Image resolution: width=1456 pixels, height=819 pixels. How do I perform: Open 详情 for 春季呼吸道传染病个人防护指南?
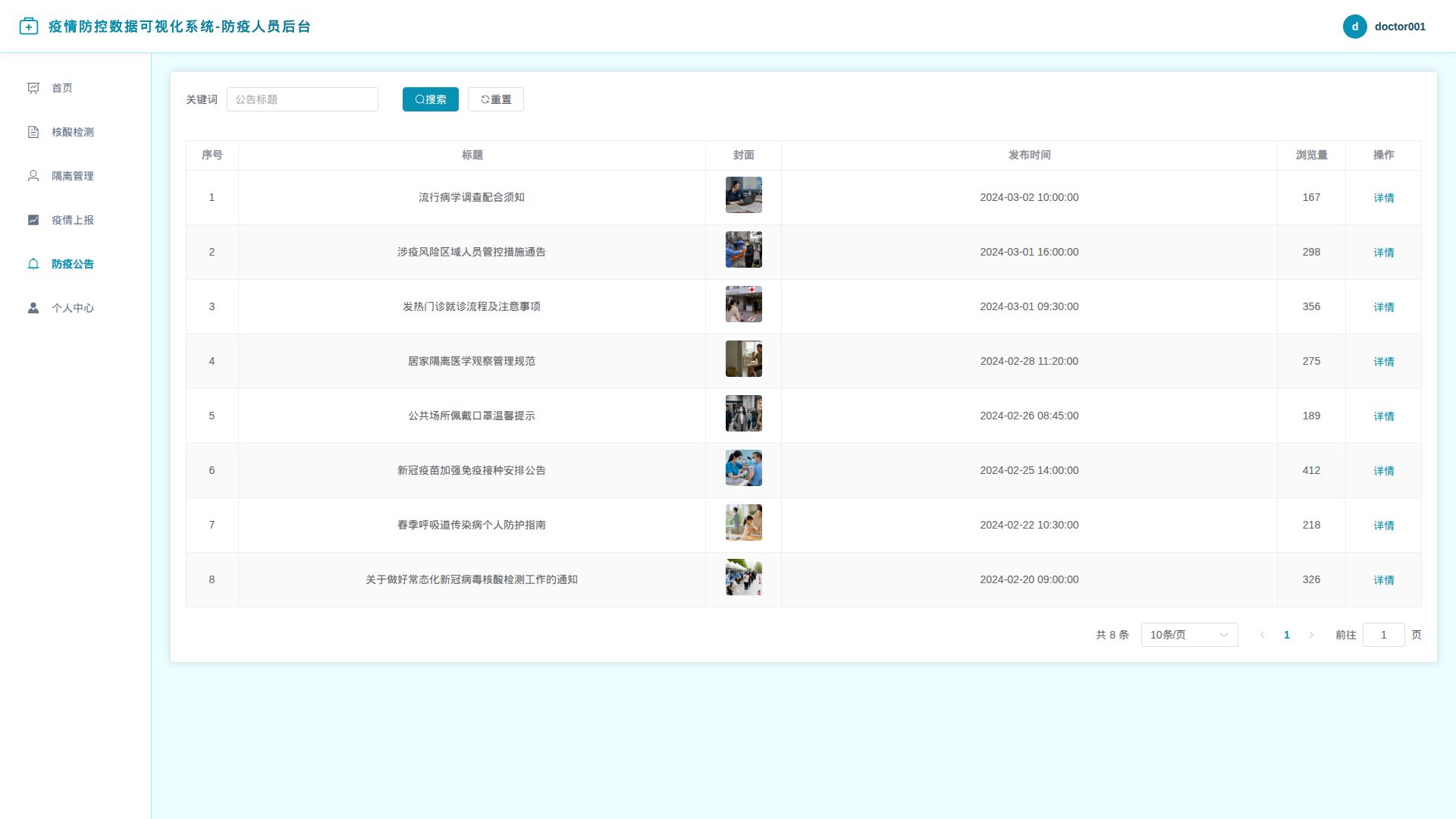(1384, 526)
